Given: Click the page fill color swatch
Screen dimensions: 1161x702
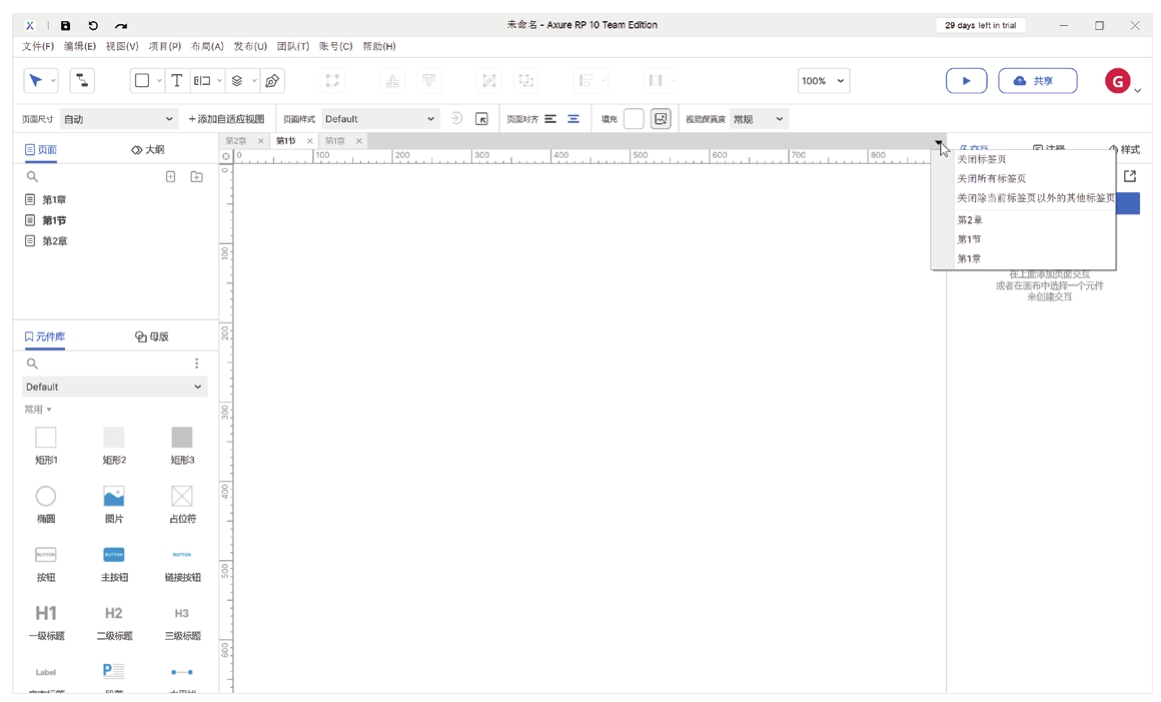Looking at the screenshot, I should pos(633,119).
